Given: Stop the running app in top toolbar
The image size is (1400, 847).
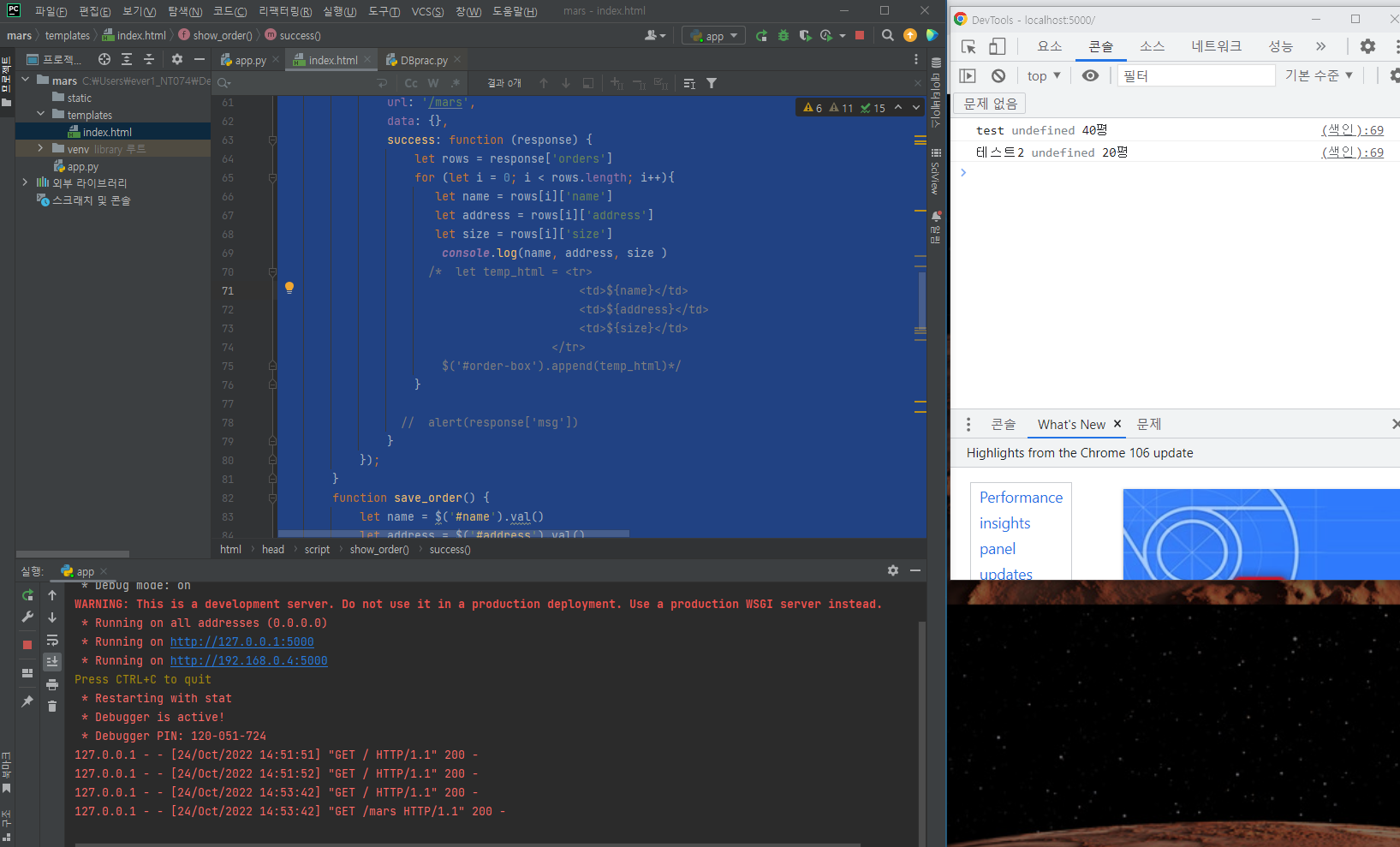Looking at the screenshot, I should [x=860, y=36].
